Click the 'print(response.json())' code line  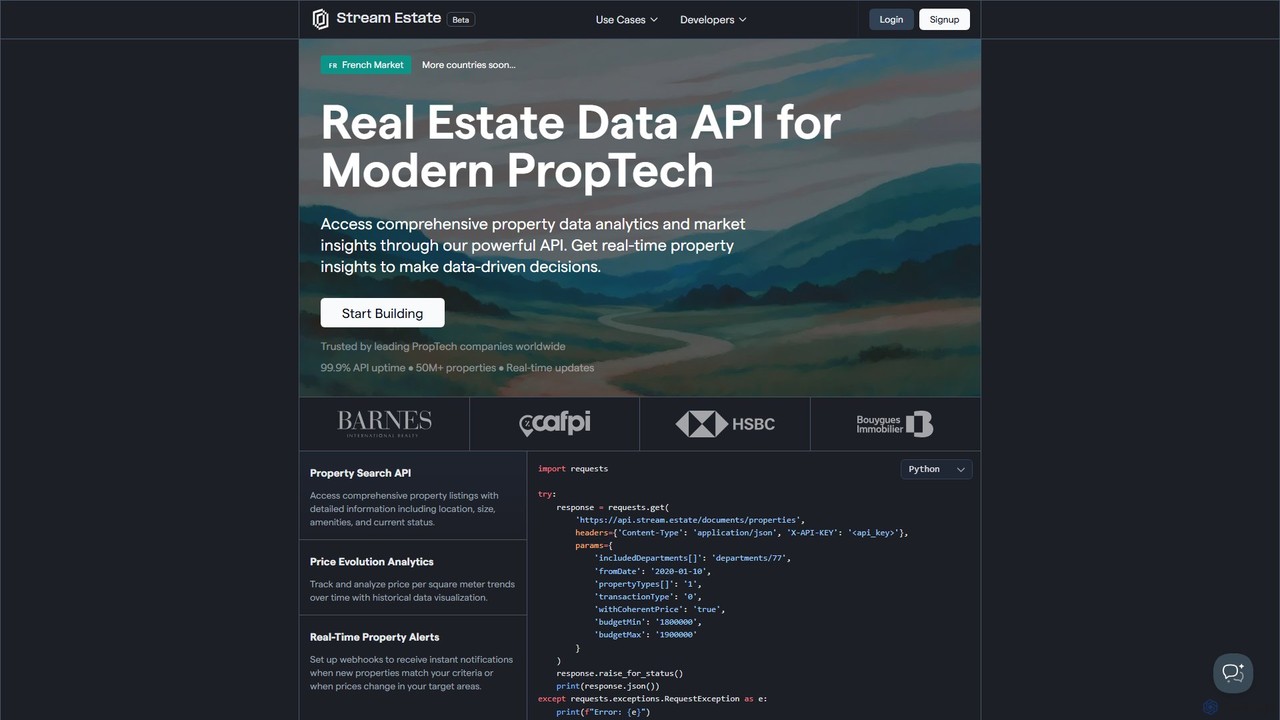608,686
